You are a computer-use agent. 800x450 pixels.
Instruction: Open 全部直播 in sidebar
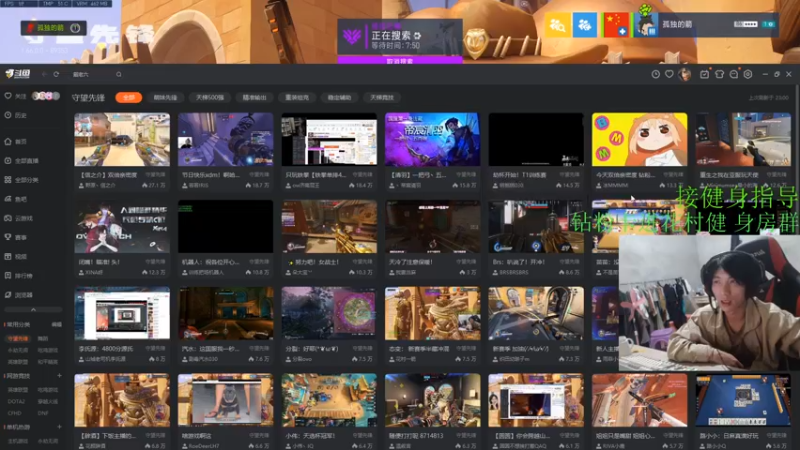pyautogui.click(x=21, y=161)
